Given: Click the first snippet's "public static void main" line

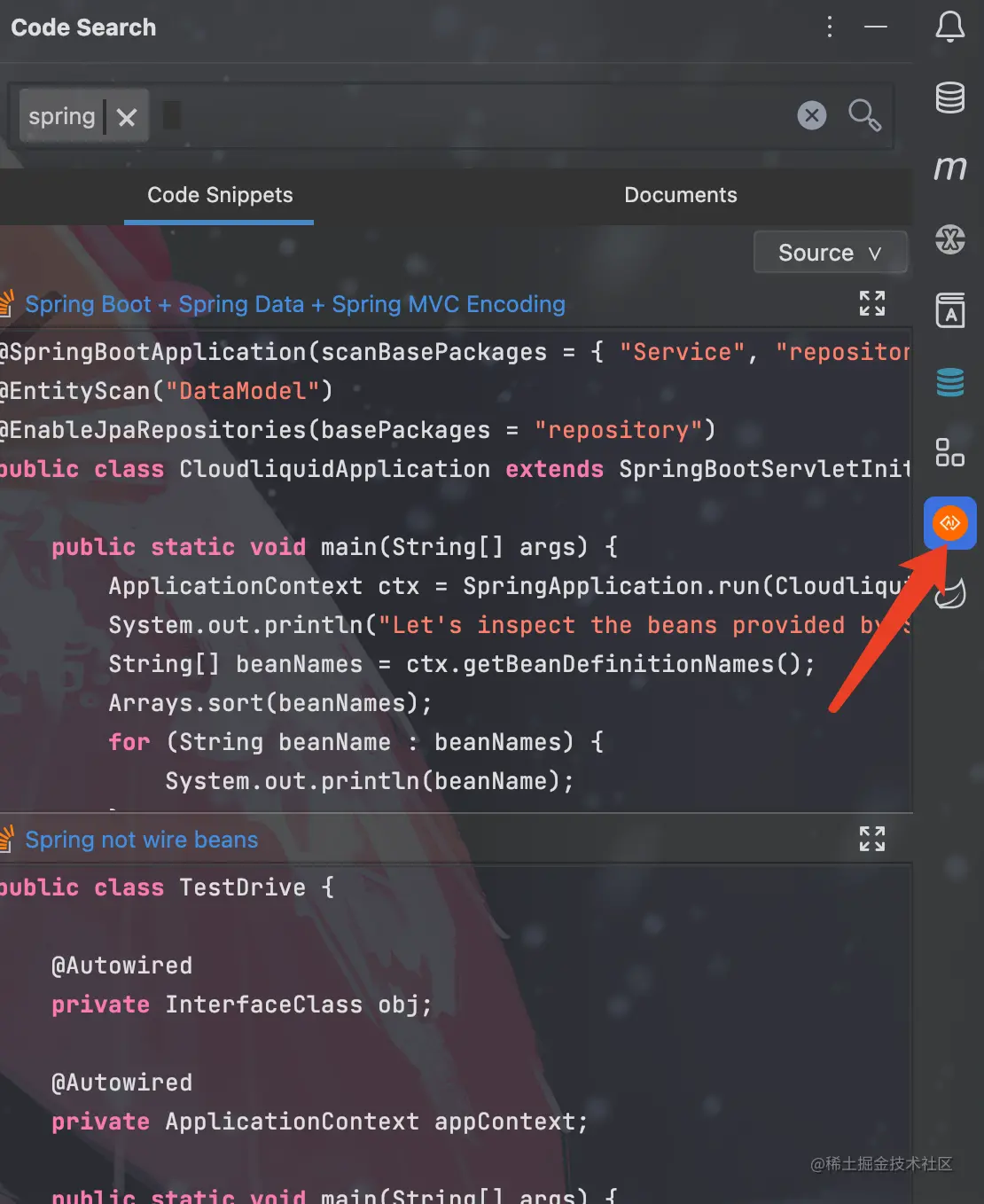Looking at the screenshot, I should [335, 547].
